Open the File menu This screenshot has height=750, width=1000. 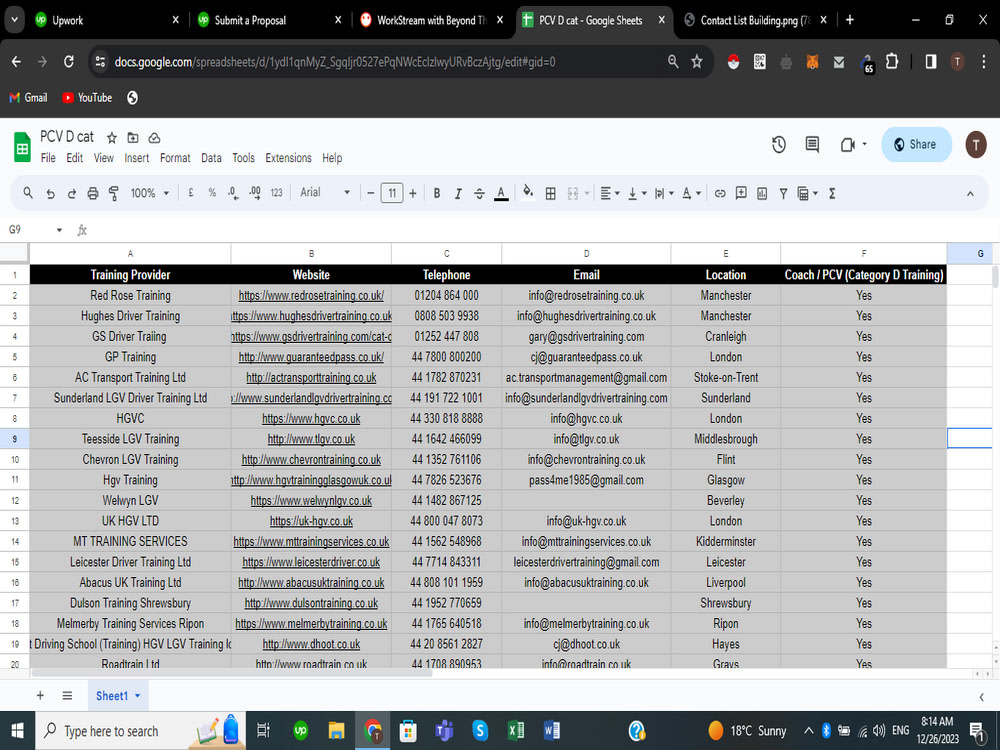point(48,158)
